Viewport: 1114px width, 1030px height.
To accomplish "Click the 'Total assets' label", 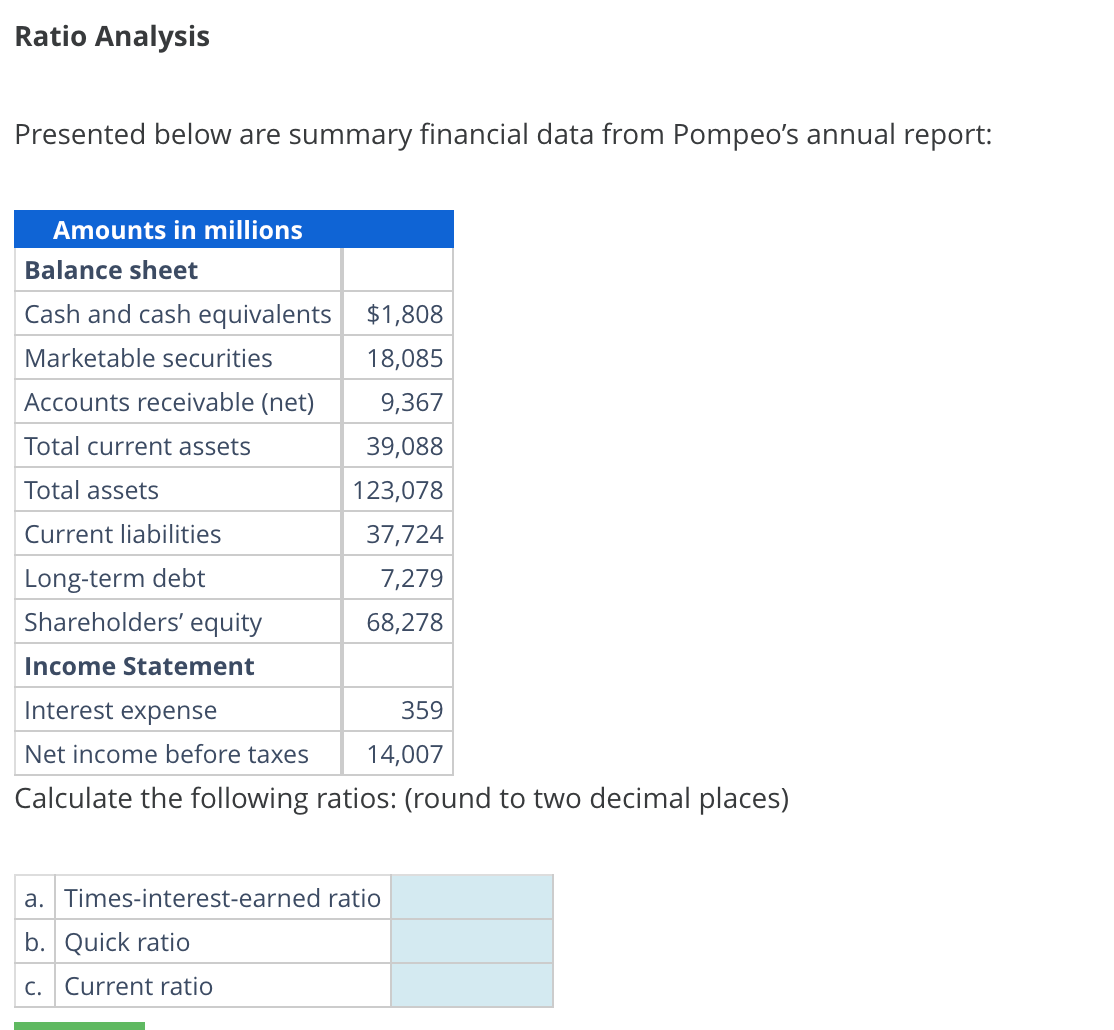I will [91, 490].
